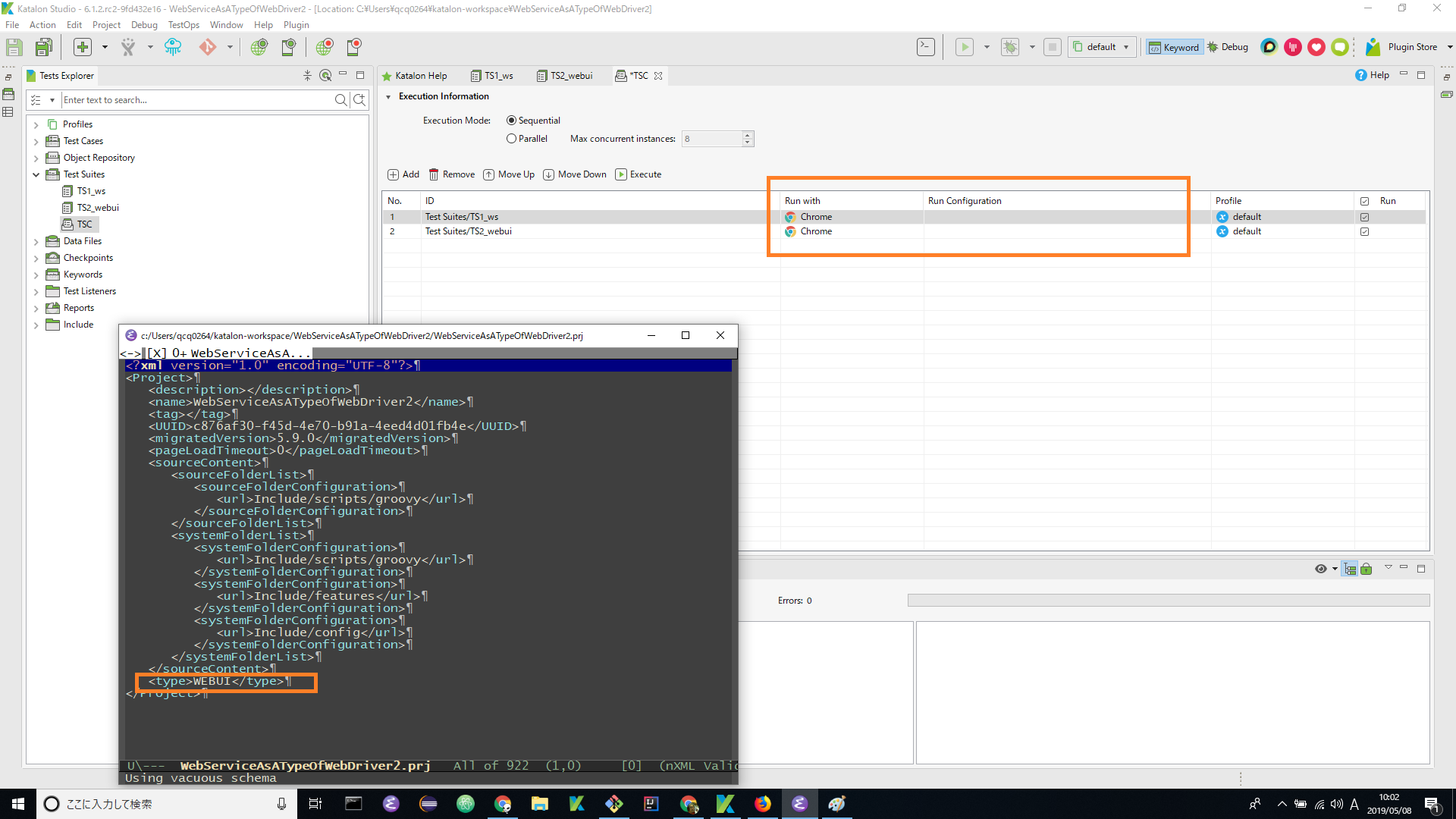The height and width of the screenshot is (819, 1456).
Task: Open the TestOps menu
Action: tap(184, 25)
